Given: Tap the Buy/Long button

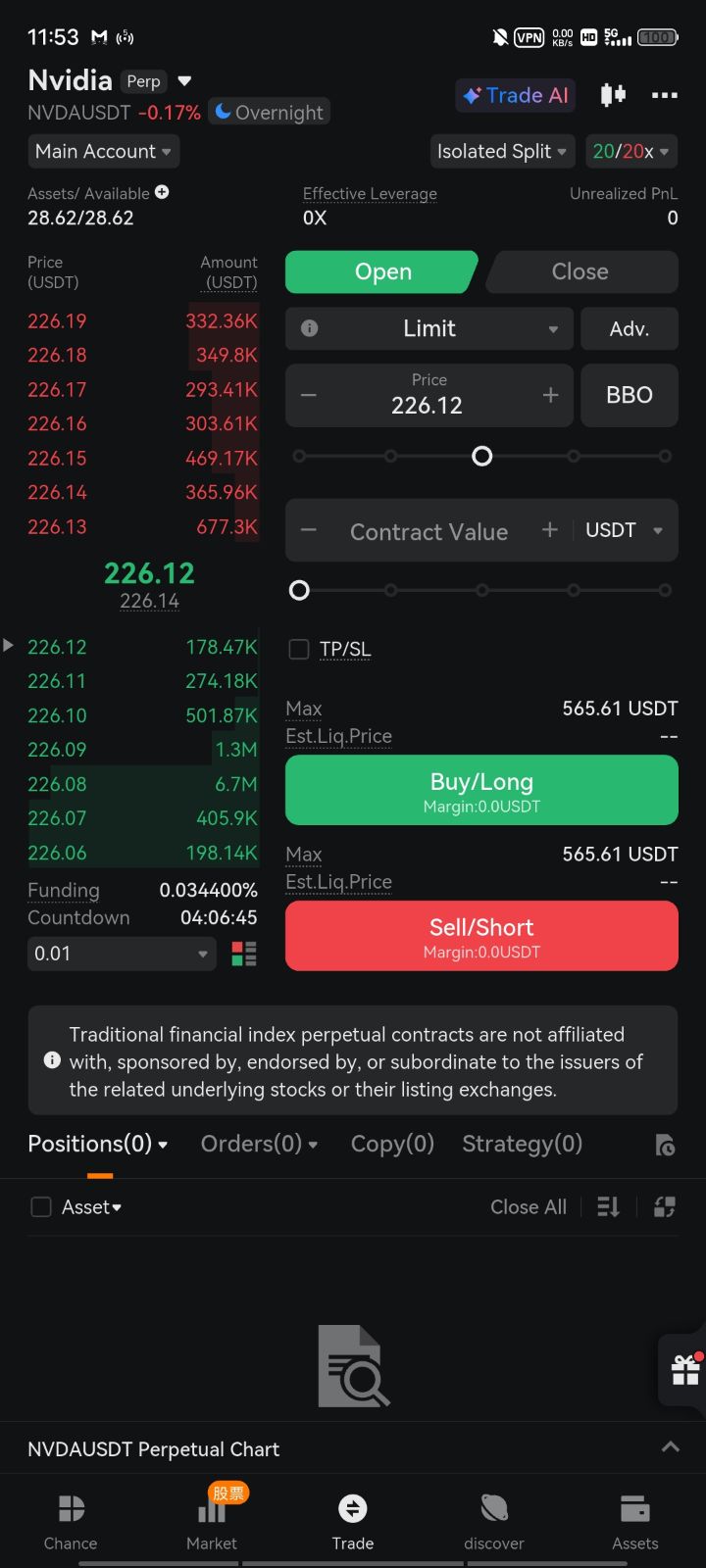Looking at the screenshot, I should [x=481, y=790].
